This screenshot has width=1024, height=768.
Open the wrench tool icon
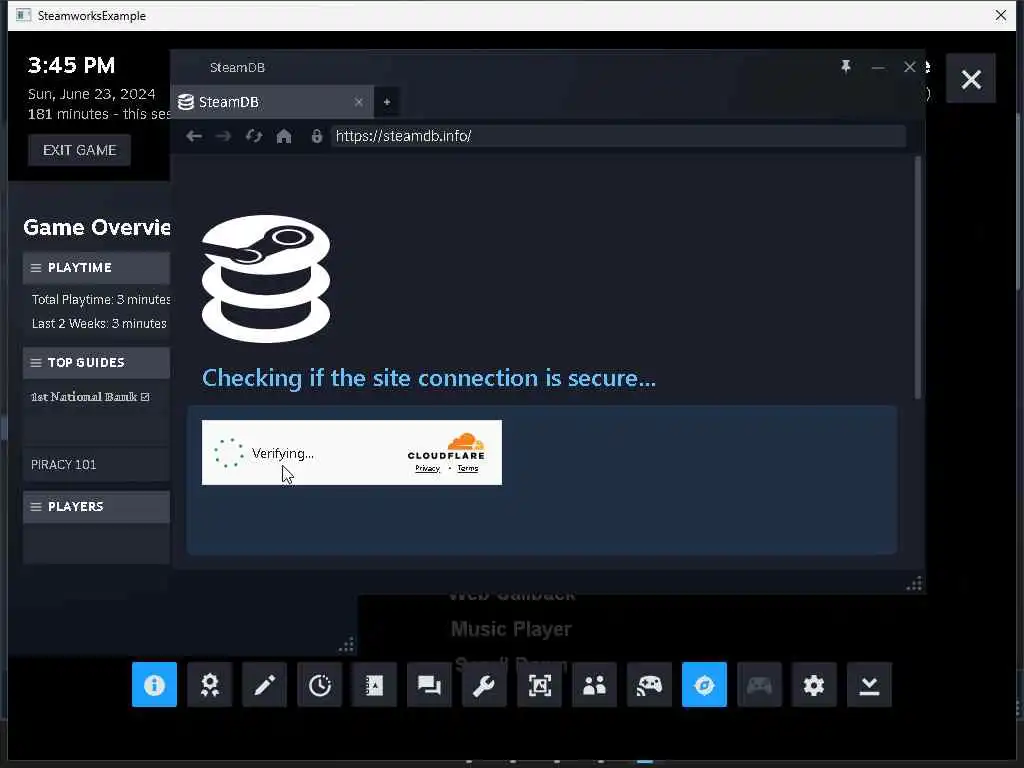(x=484, y=684)
